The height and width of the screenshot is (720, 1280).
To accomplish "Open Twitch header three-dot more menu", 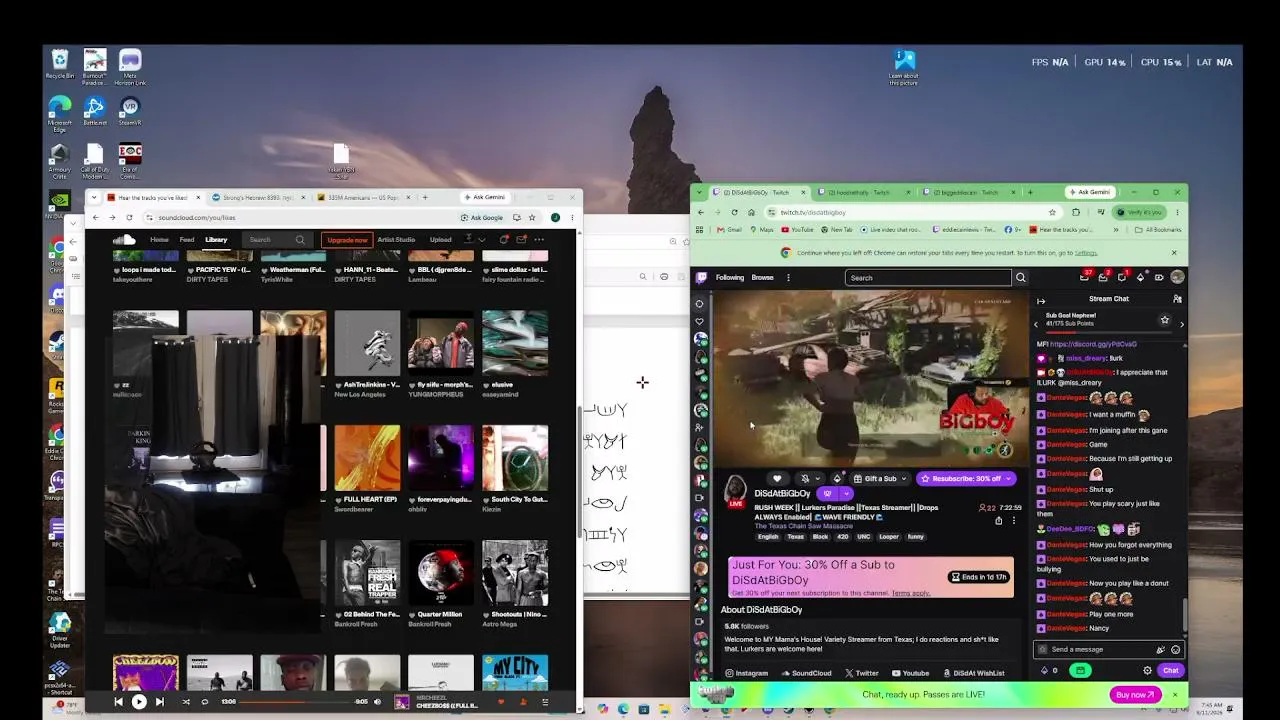I will 788,278.
